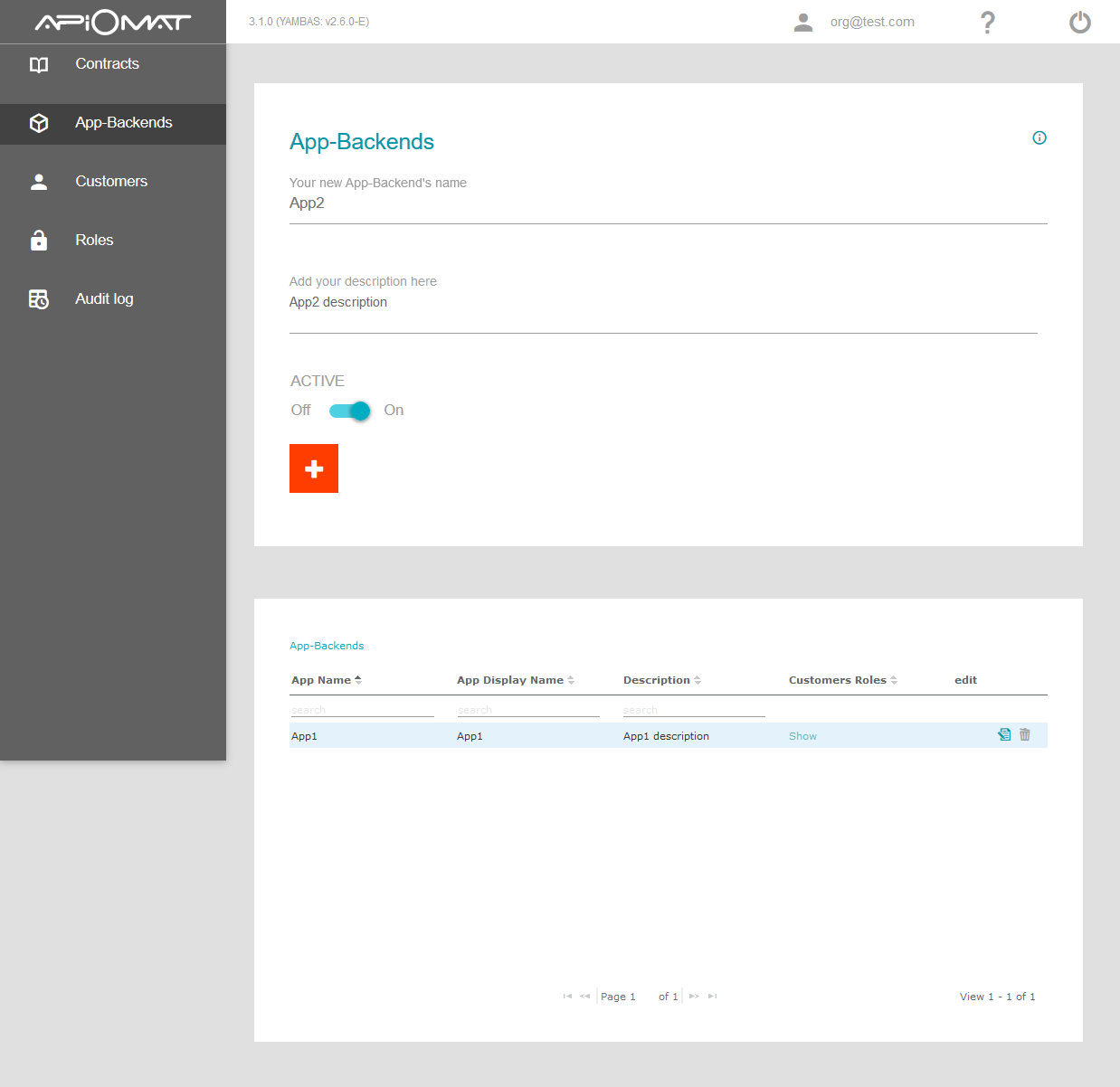Click the edit icon for App1 row
1120x1087 pixels.
coord(1004,735)
